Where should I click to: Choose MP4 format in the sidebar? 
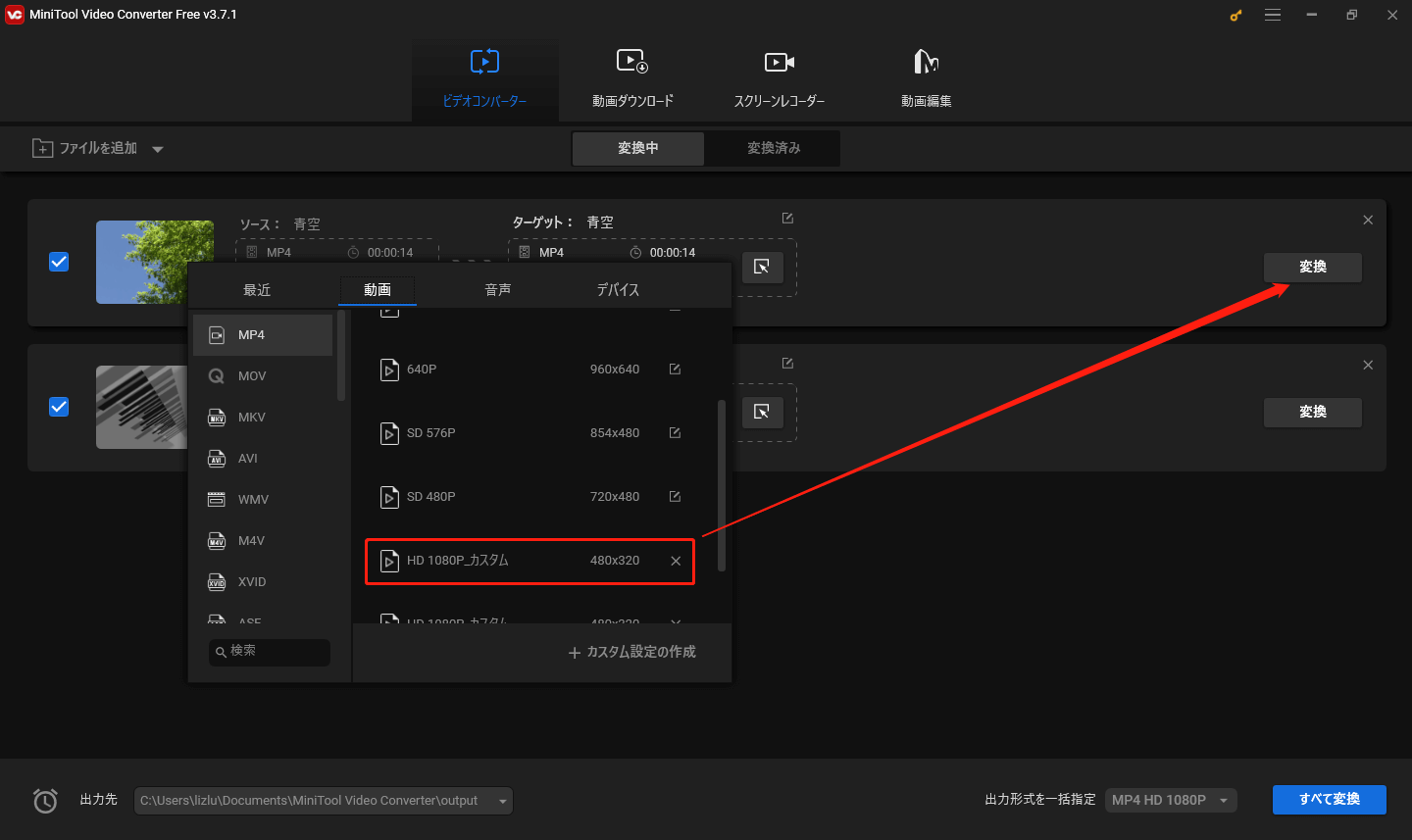click(263, 335)
